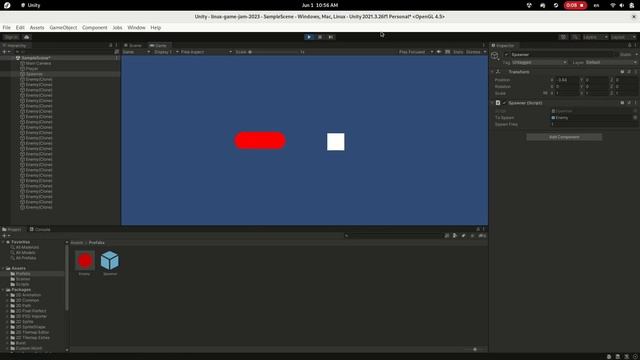Toggle the Spawner GameObject active checkbox

(507, 54)
